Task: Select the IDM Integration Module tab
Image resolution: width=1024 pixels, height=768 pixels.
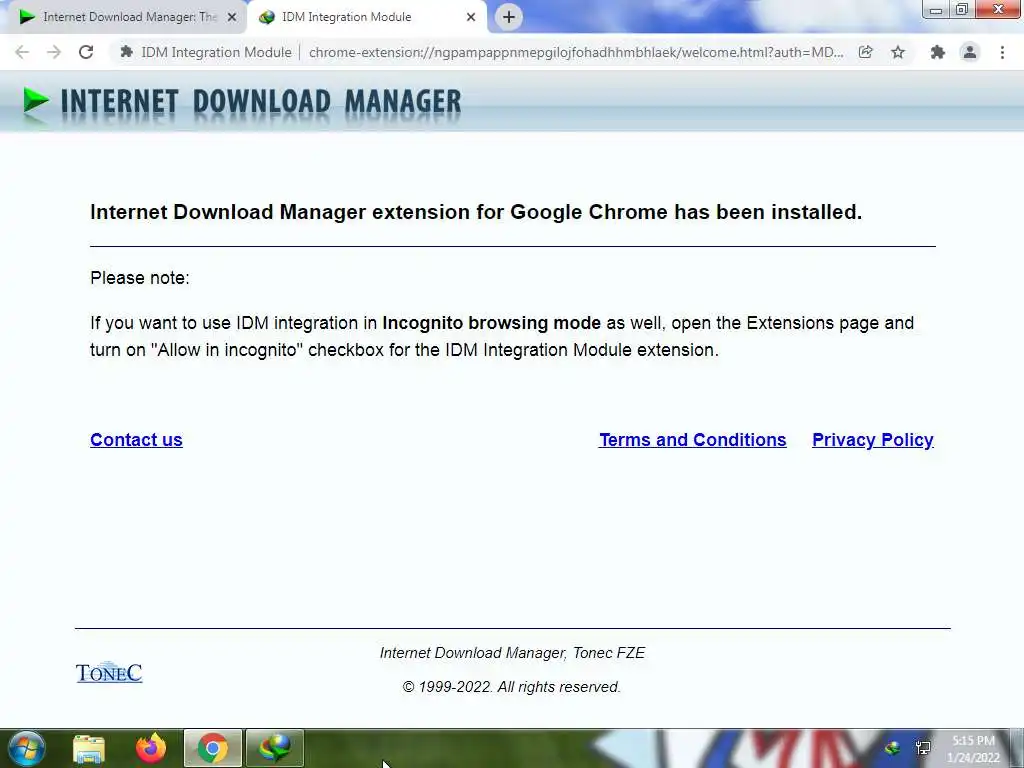Action: click(x=366, y=17)
